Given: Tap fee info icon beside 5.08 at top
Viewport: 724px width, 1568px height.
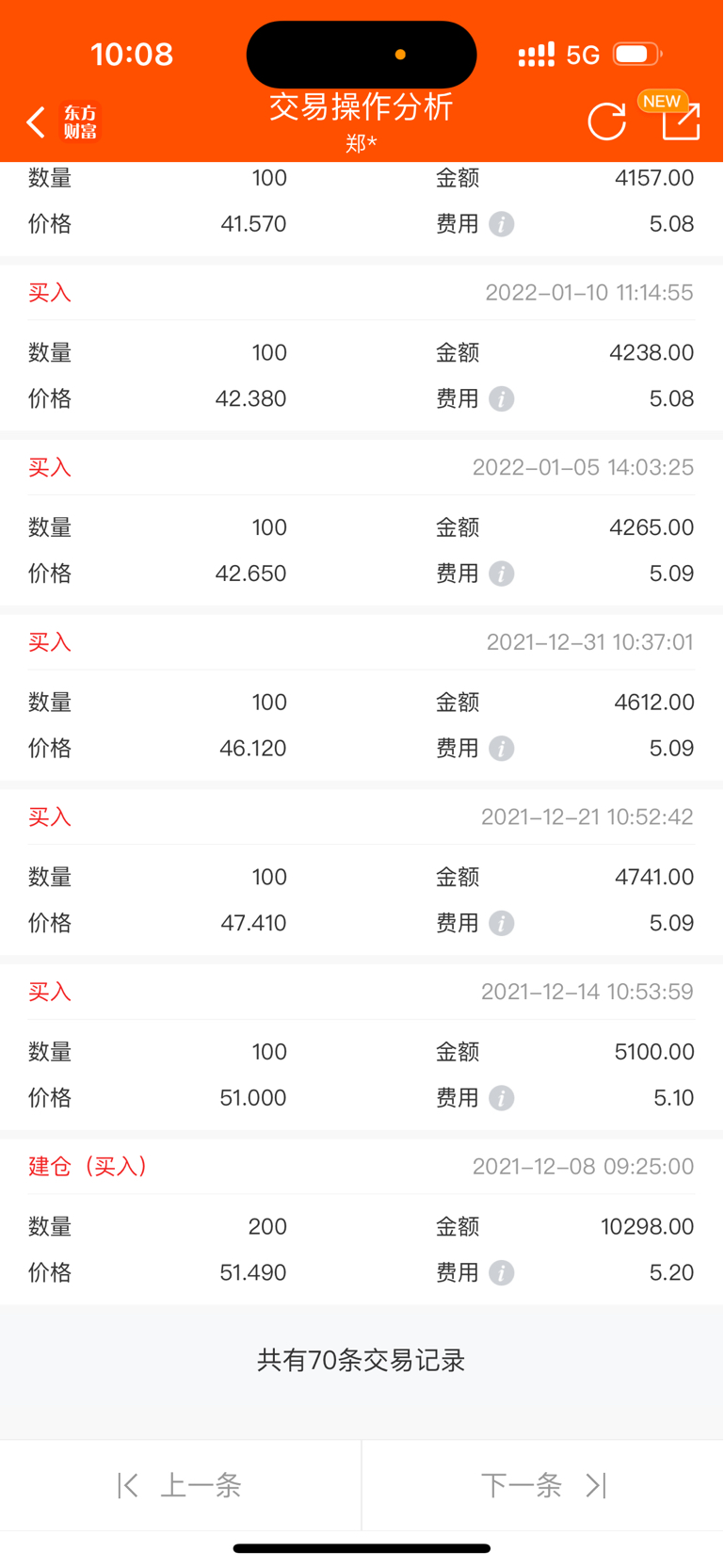Looking at the screenshot, I should point(502,224).
